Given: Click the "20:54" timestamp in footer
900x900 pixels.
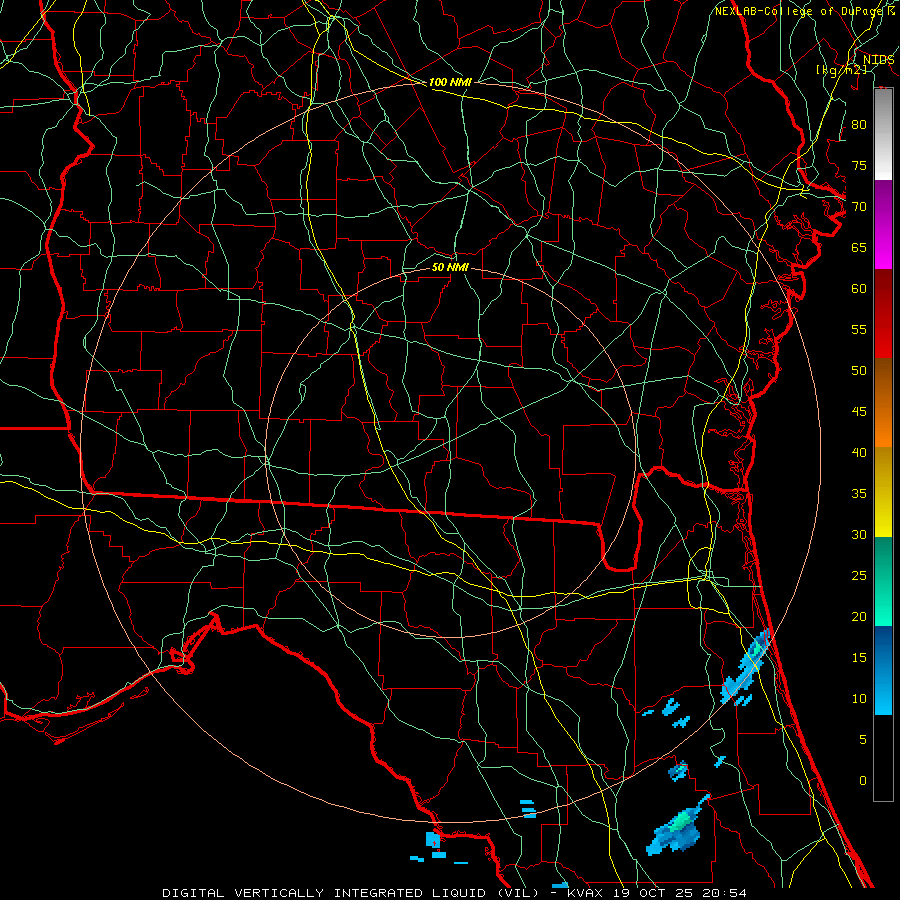Looking at the screenshot, I should [x=722, y=893].
